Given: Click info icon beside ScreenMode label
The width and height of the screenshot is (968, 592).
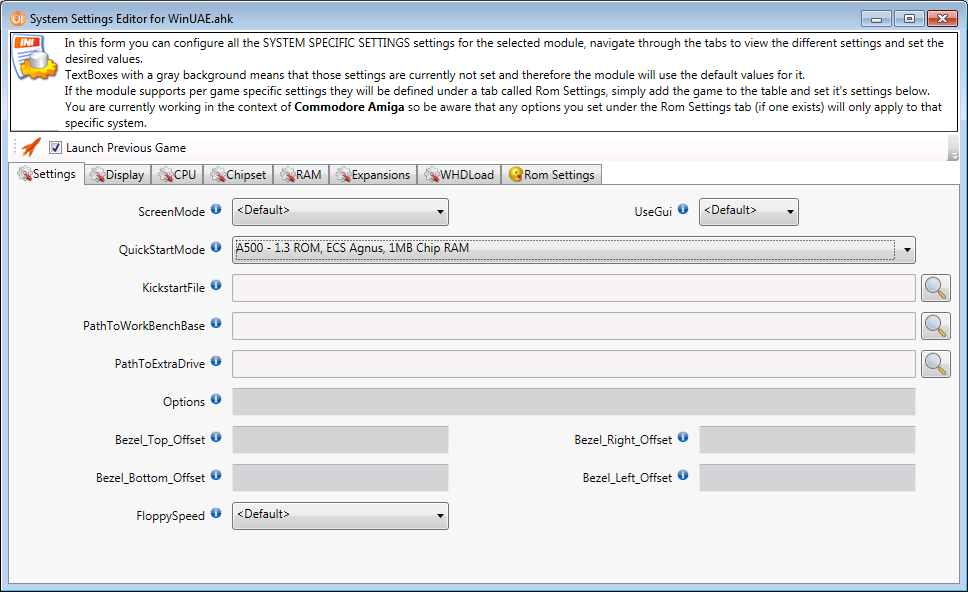Looking at the screenshot, I should [x=216, y=210].
